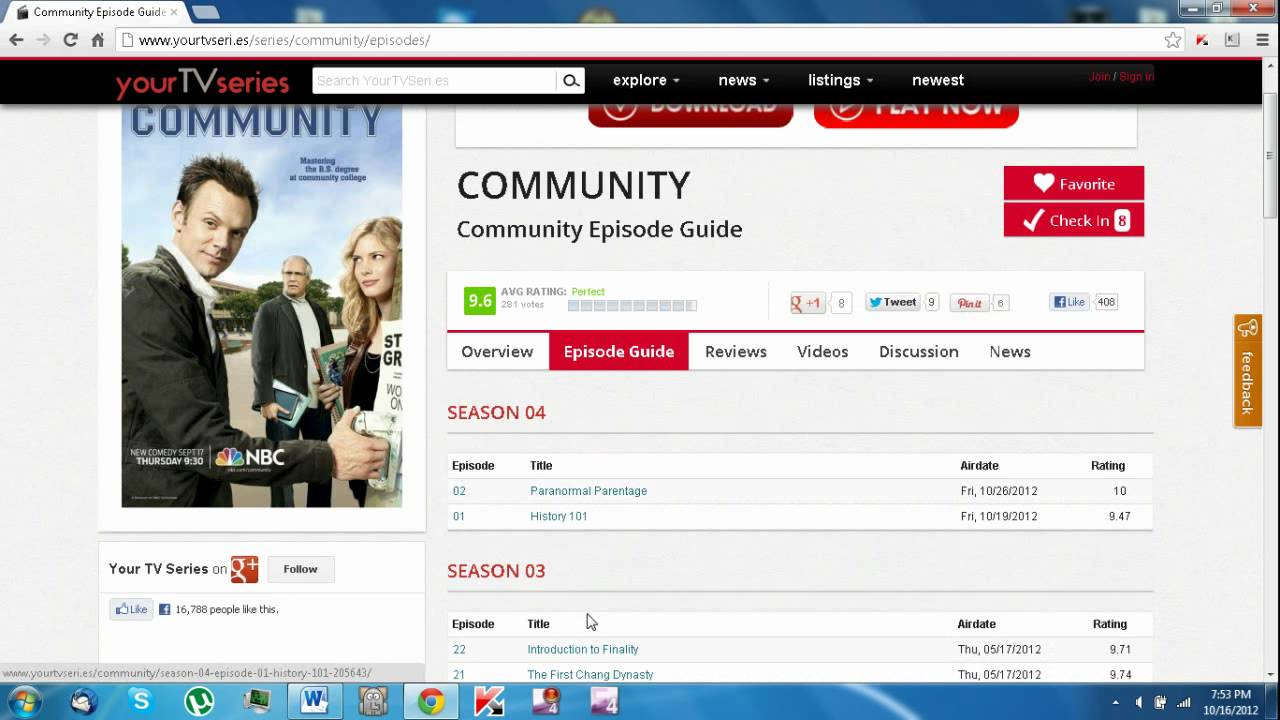
Task: Open the News tab
Action: (x=1010, y=351)
